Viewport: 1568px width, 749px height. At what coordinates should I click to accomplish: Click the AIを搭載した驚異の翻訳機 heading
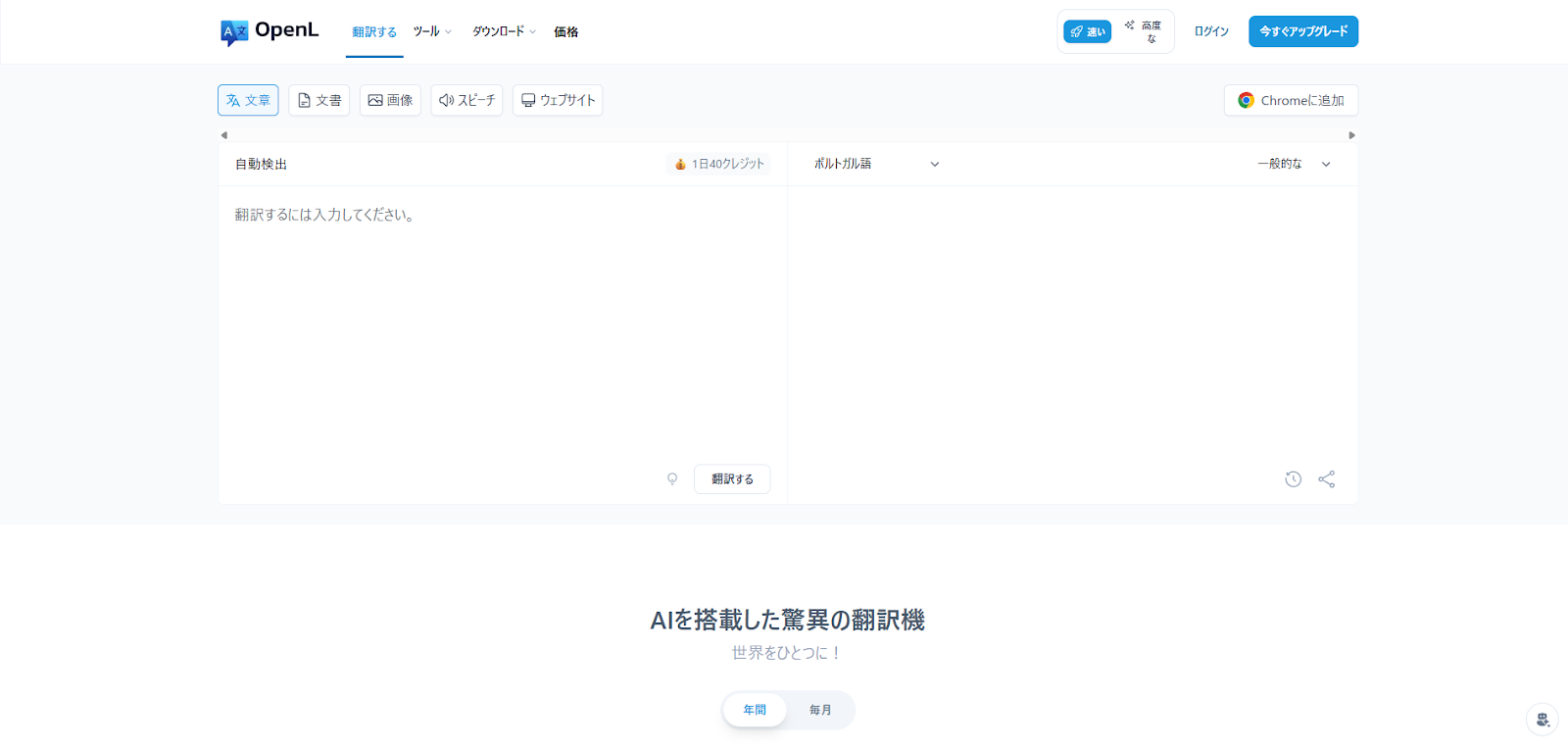click(x=788, y=620)
